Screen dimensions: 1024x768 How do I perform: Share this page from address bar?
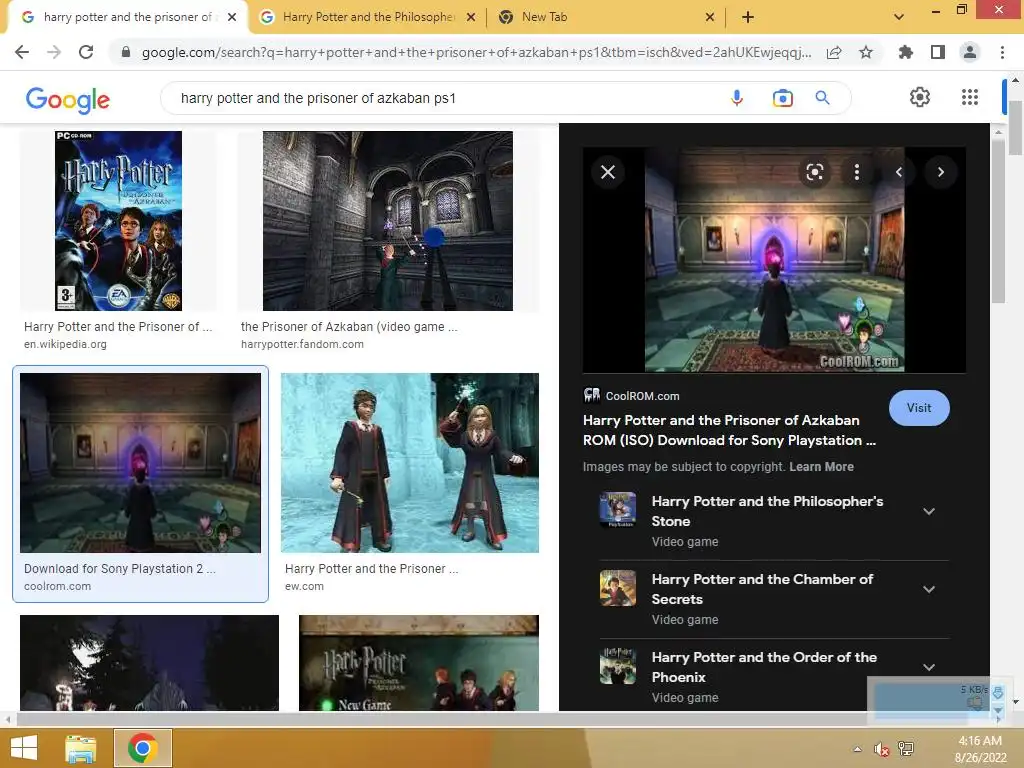[834, 52]
